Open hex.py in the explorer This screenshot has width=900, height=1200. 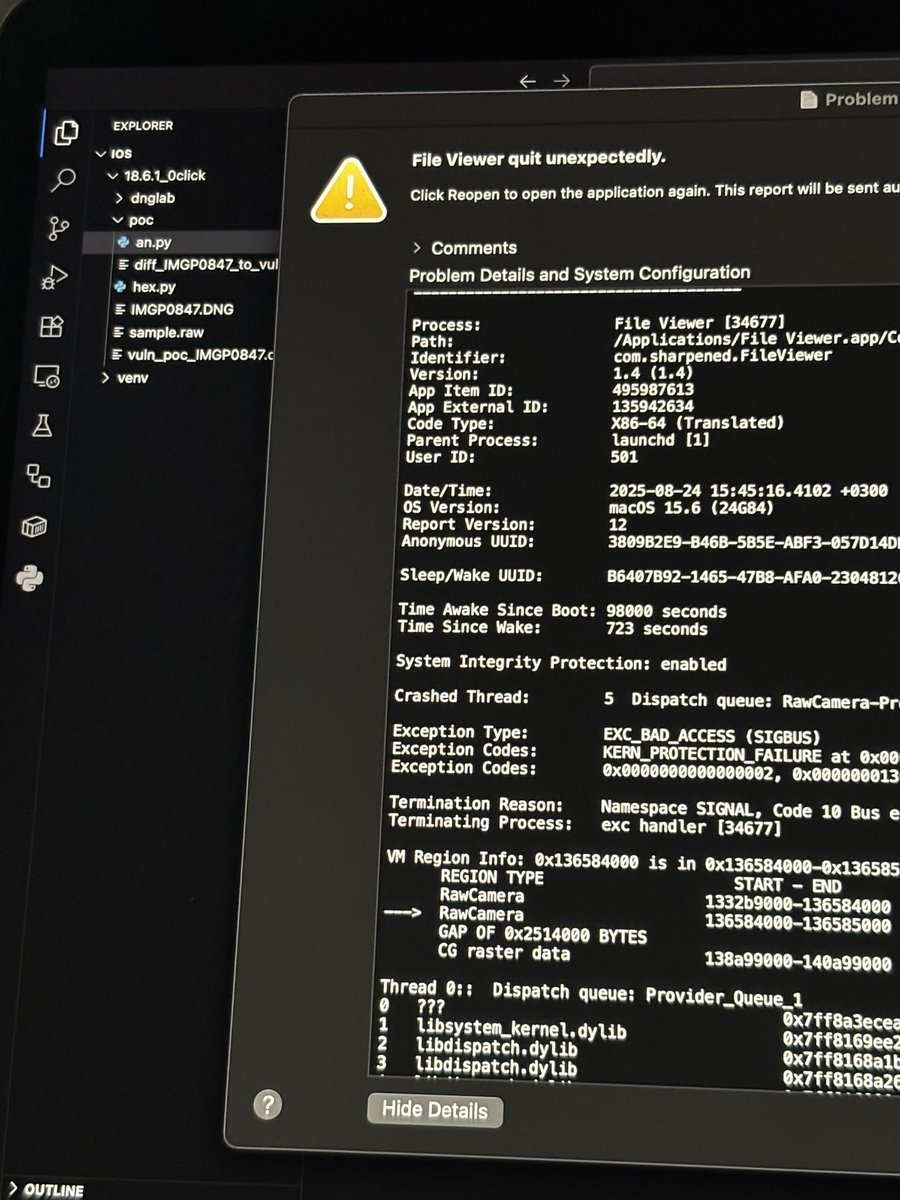(x=146, y=287)
